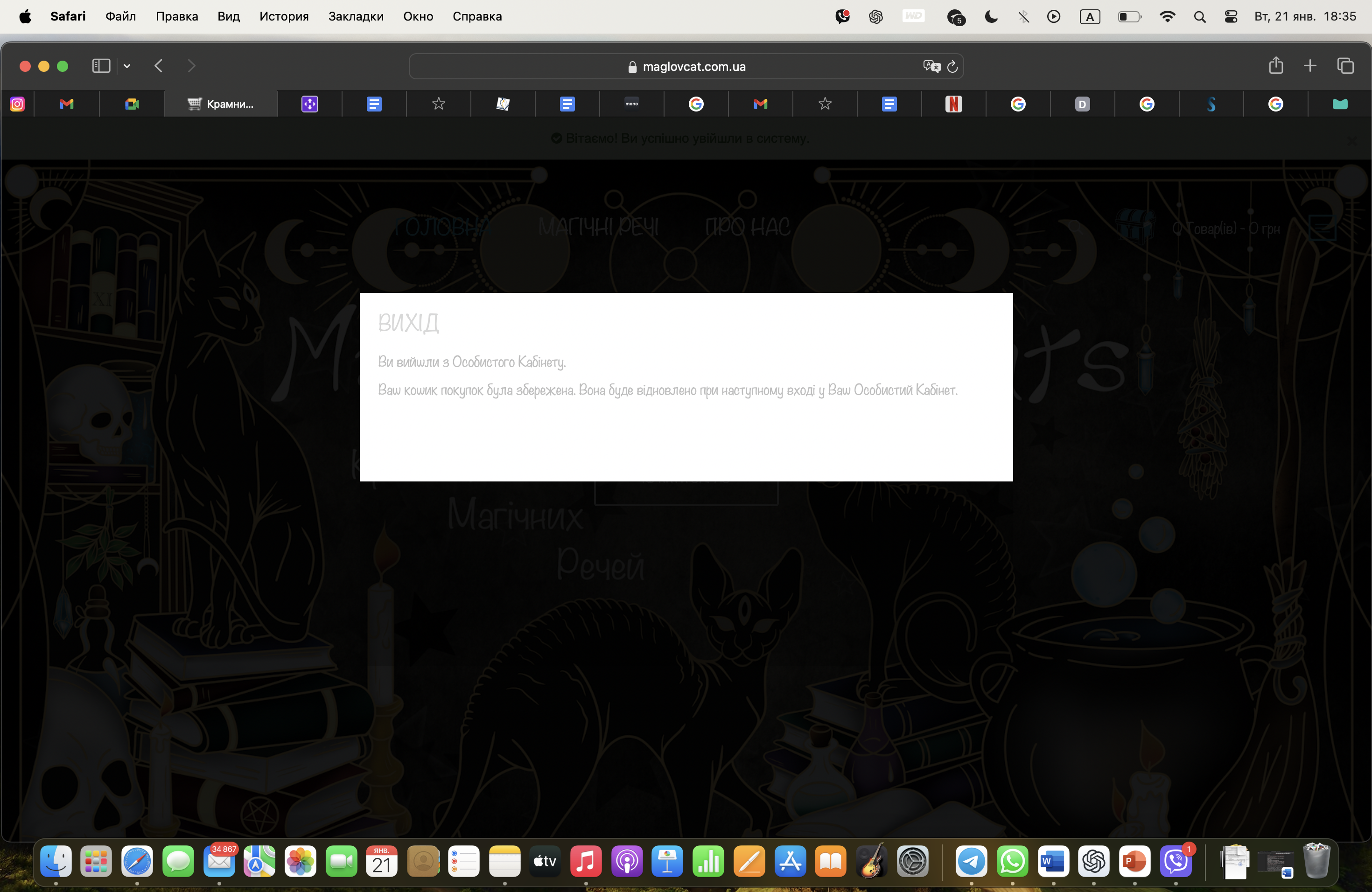
Task: Show the tab overview icon
Action: tap(1345, 66)
